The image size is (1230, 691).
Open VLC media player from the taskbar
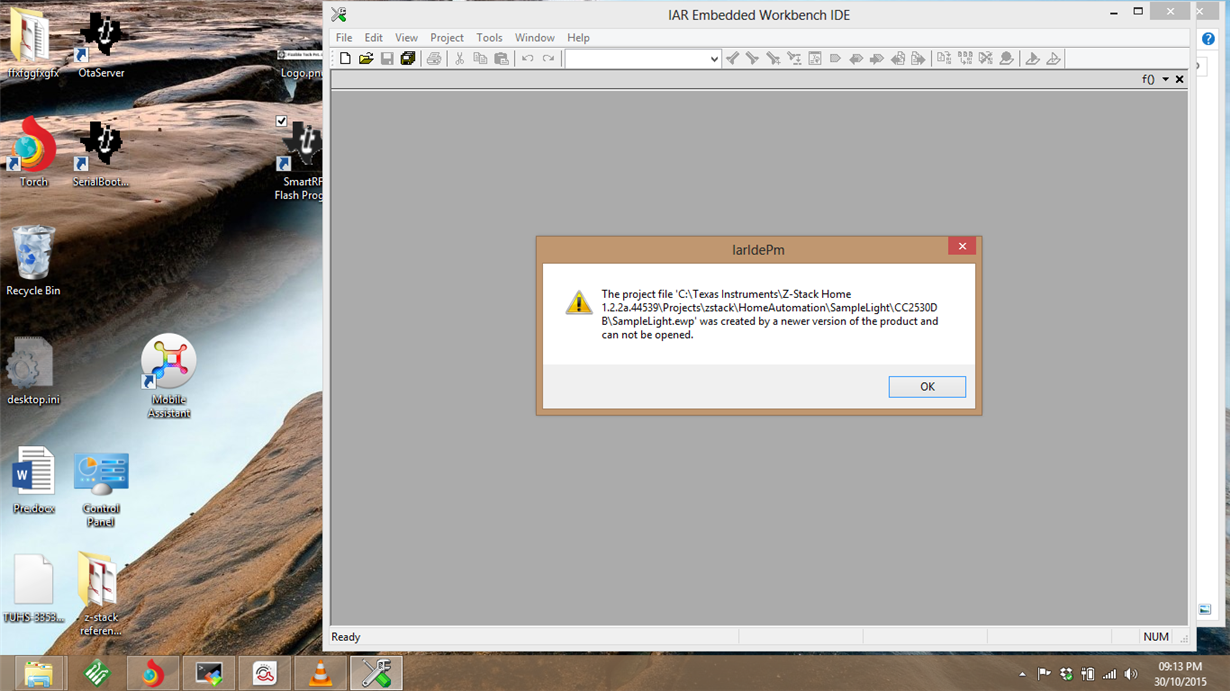pyautogui.click(x=320, y=674)
